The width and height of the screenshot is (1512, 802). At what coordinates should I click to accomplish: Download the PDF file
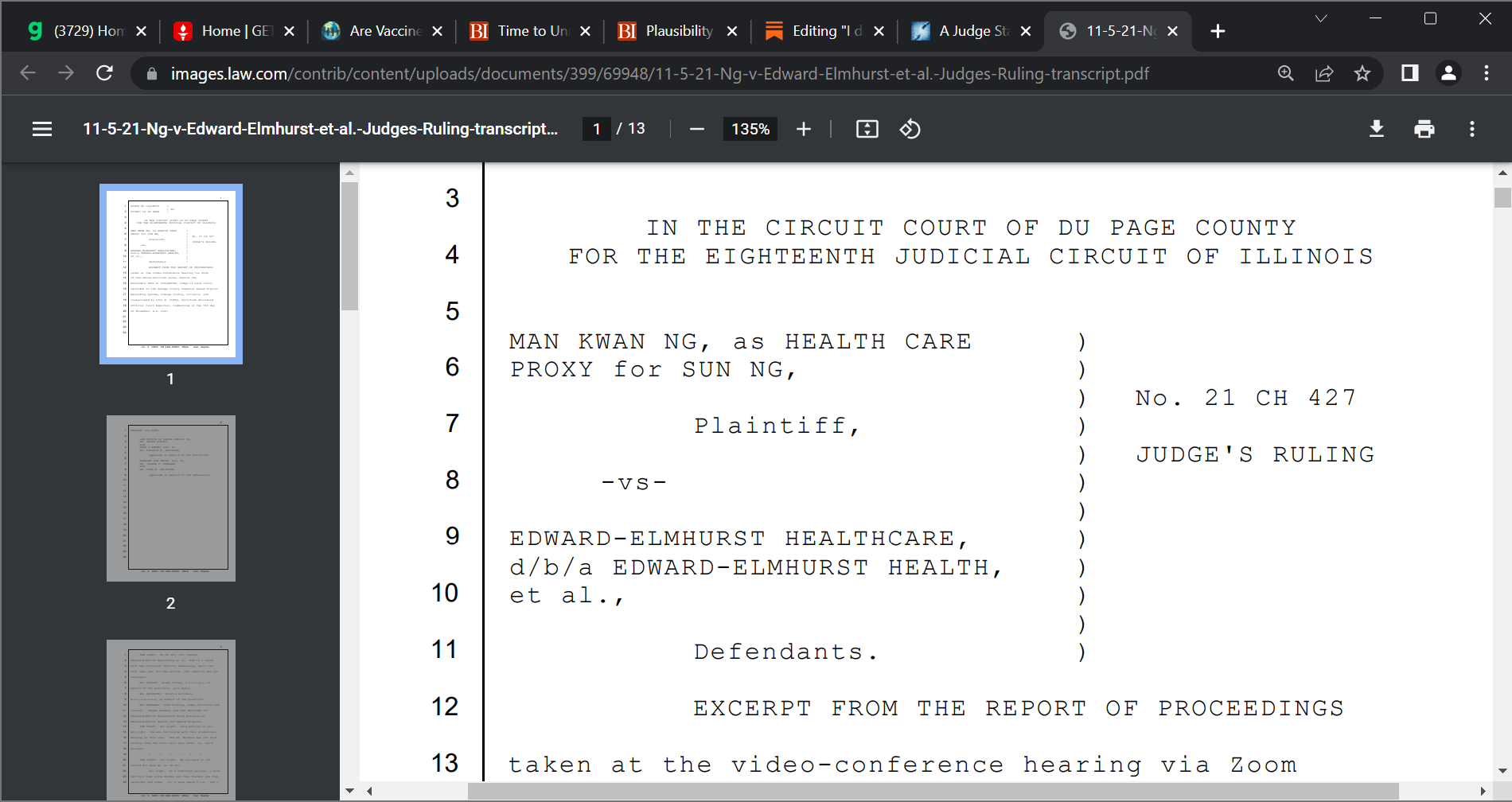[x=1377, y=129]
